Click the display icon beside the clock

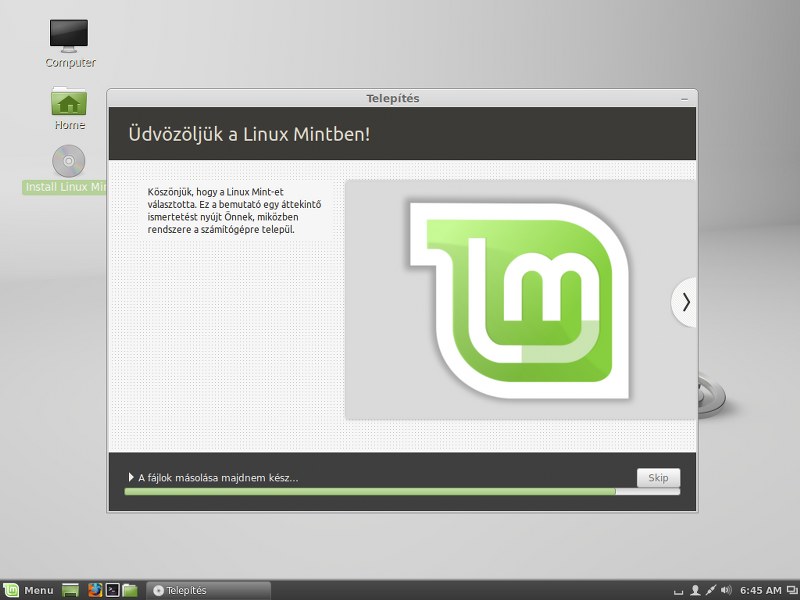point(793,590)
